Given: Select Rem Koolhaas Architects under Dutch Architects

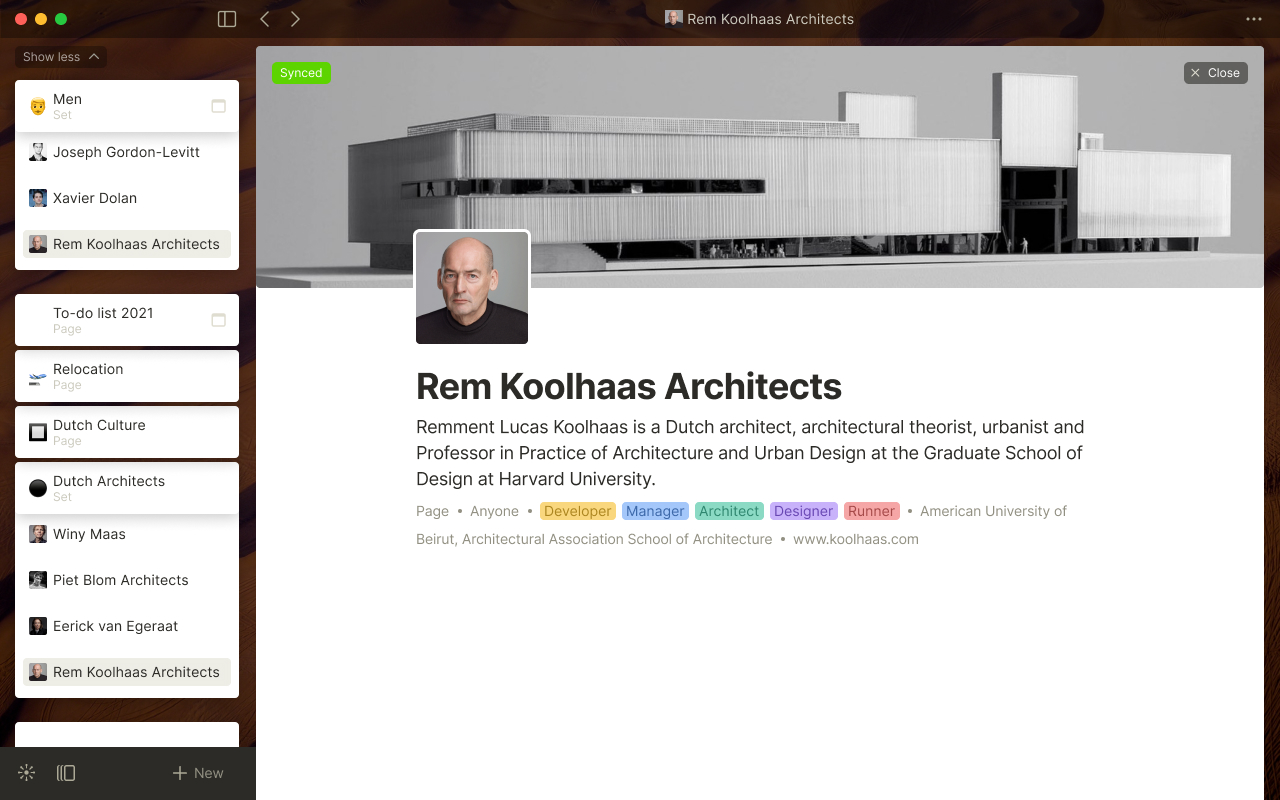Looking at the screenshot, I should point(127,672).
